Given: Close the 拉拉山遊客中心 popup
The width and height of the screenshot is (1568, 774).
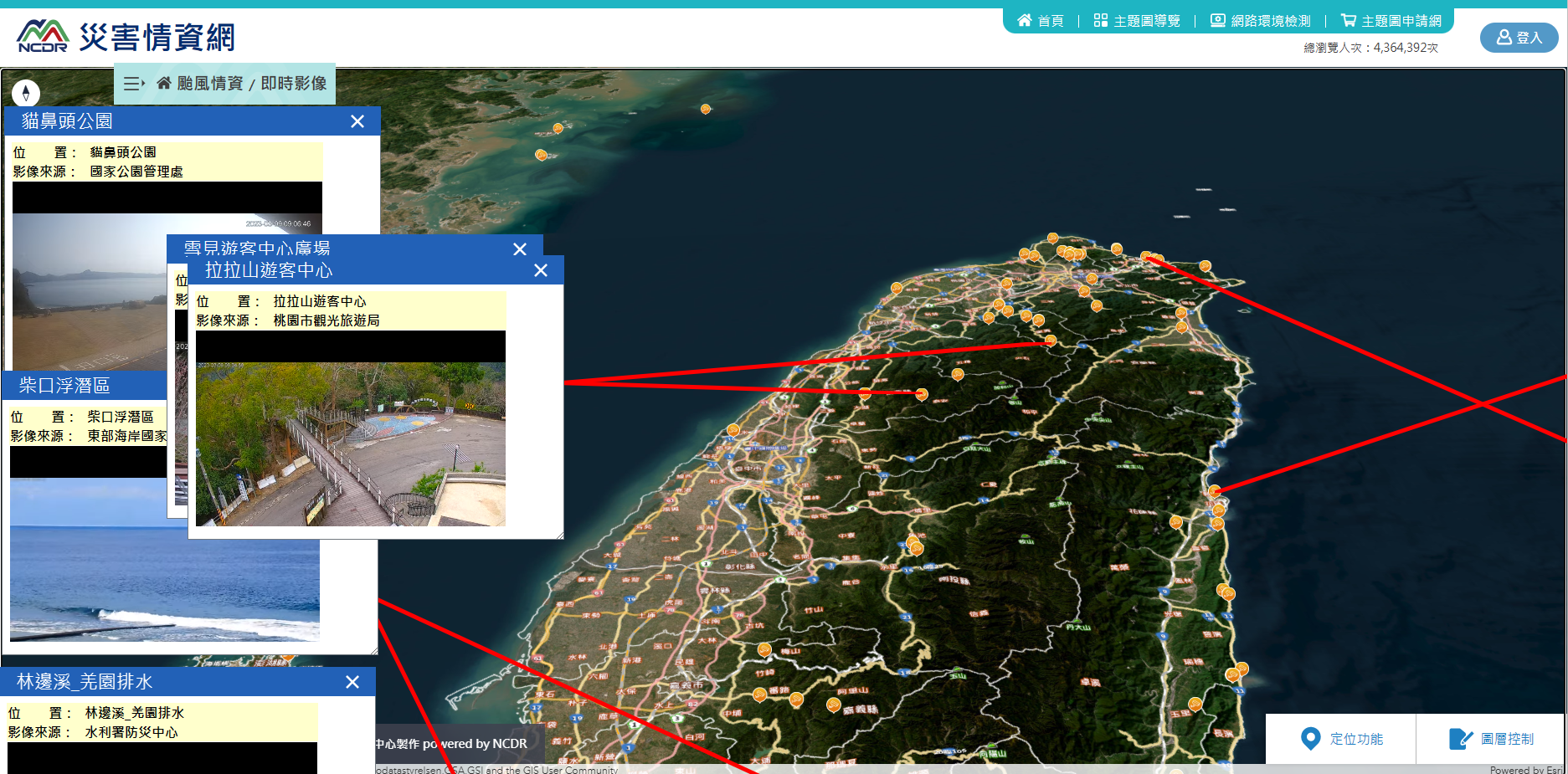Looking at the screenshot, I should 541,270.
